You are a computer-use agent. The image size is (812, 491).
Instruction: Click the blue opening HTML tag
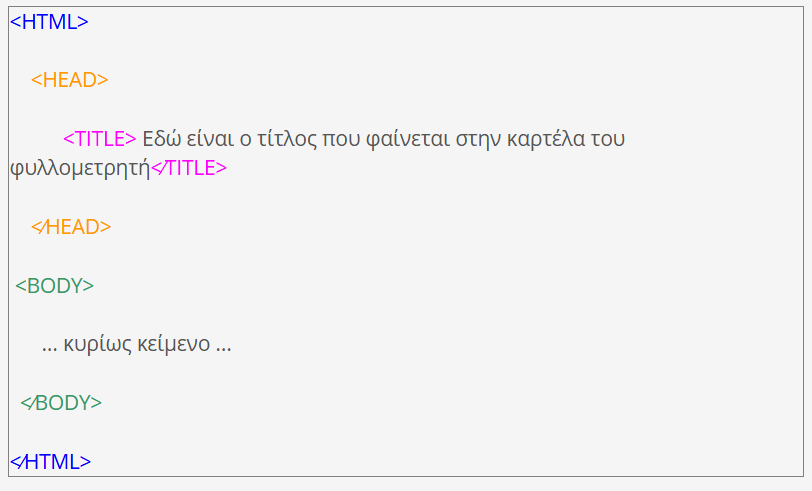click(x=49, y=22)
